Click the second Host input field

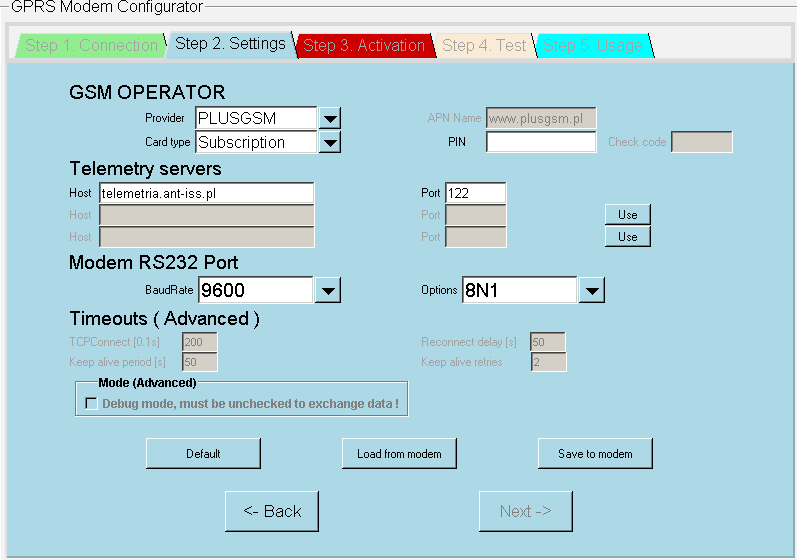(x=206, y=215)
